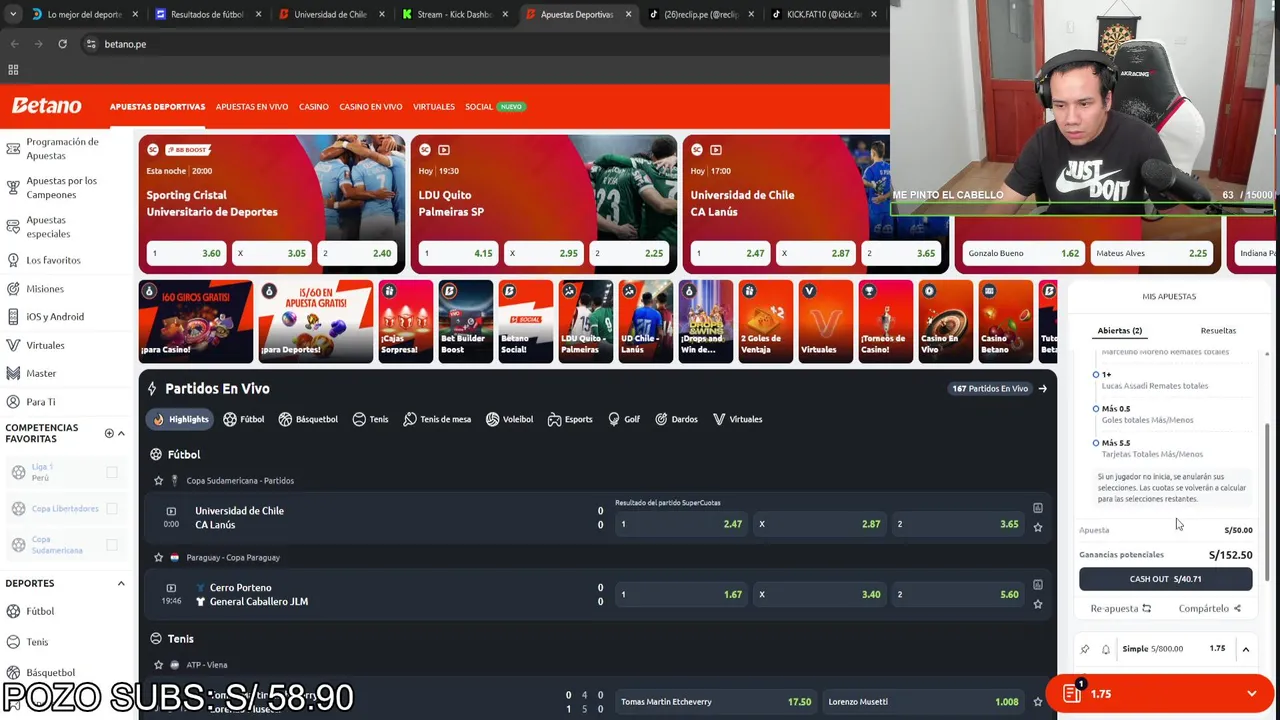Image resolution: width=1280 pixels, height=720 pixels.
Task: Select the Esports filter chip
Action: tap(570, 419)
